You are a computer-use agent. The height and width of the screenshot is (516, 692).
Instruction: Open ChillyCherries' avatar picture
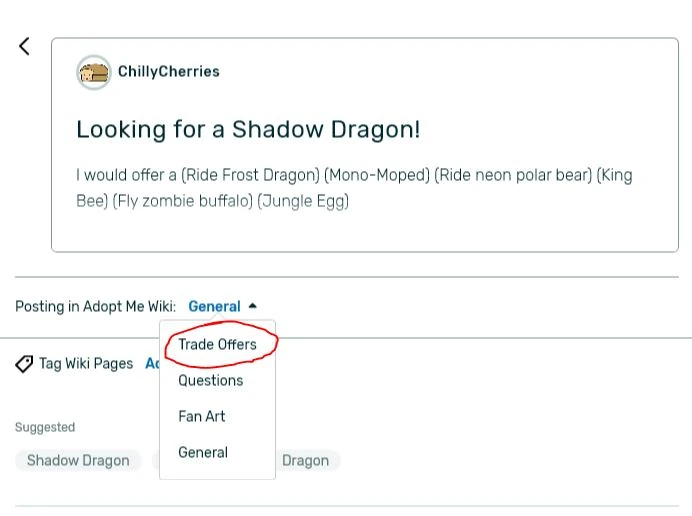click(x=94, y=72)
